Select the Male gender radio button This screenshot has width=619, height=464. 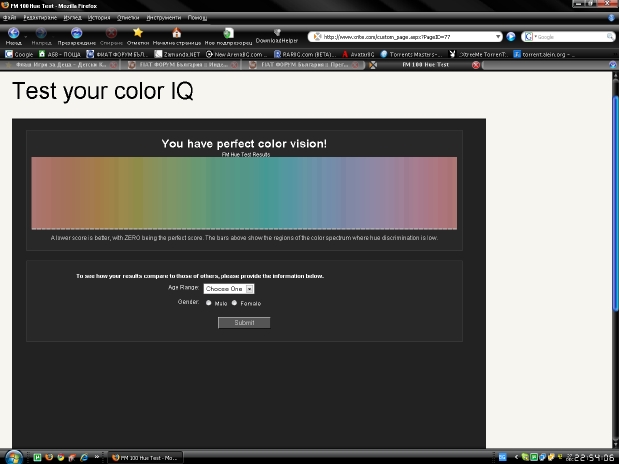208,302
